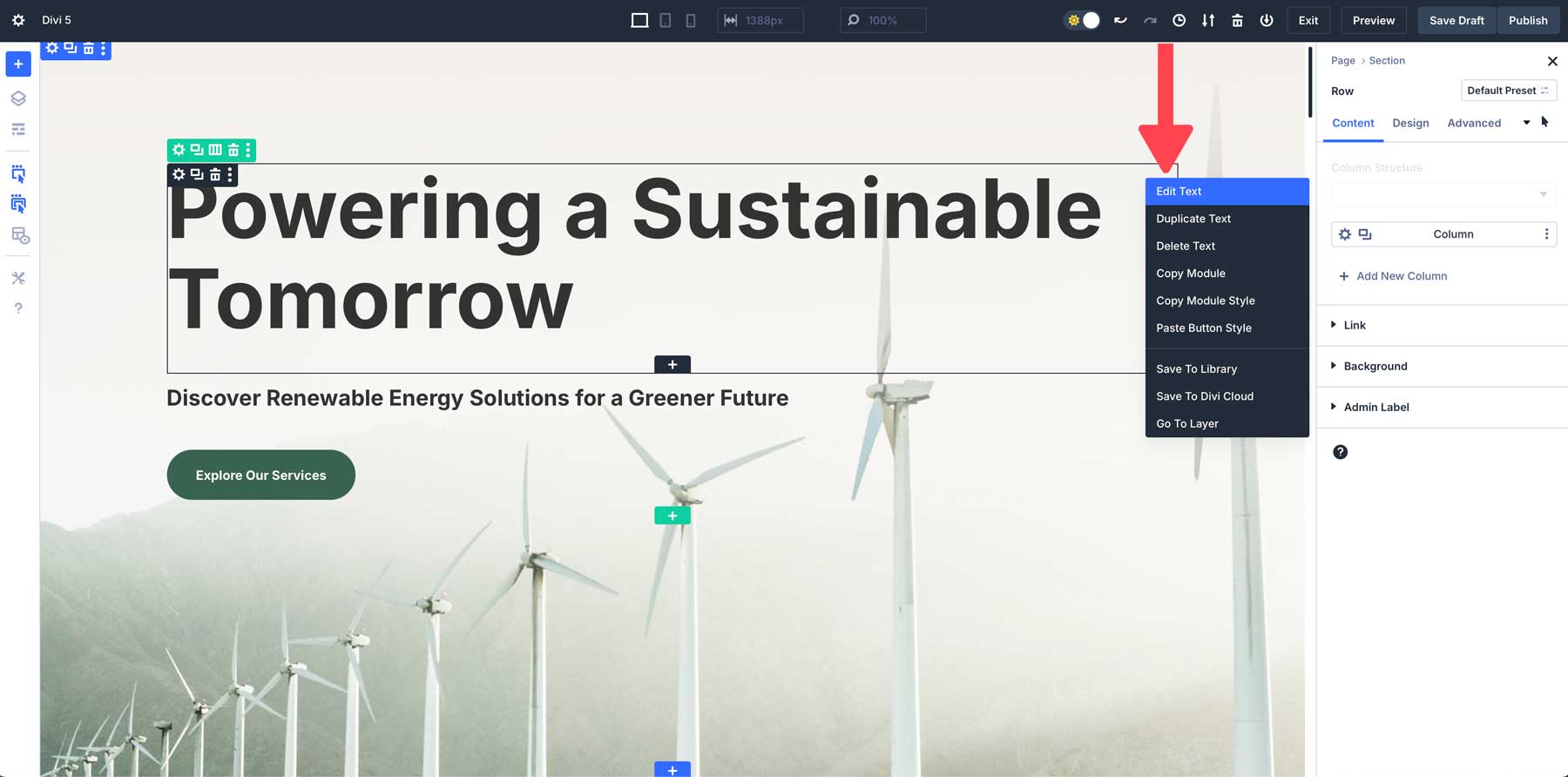Choose Copy Module Style in context menu
The height and width of the screenshot is (777, 1568).
point(1227,301)
